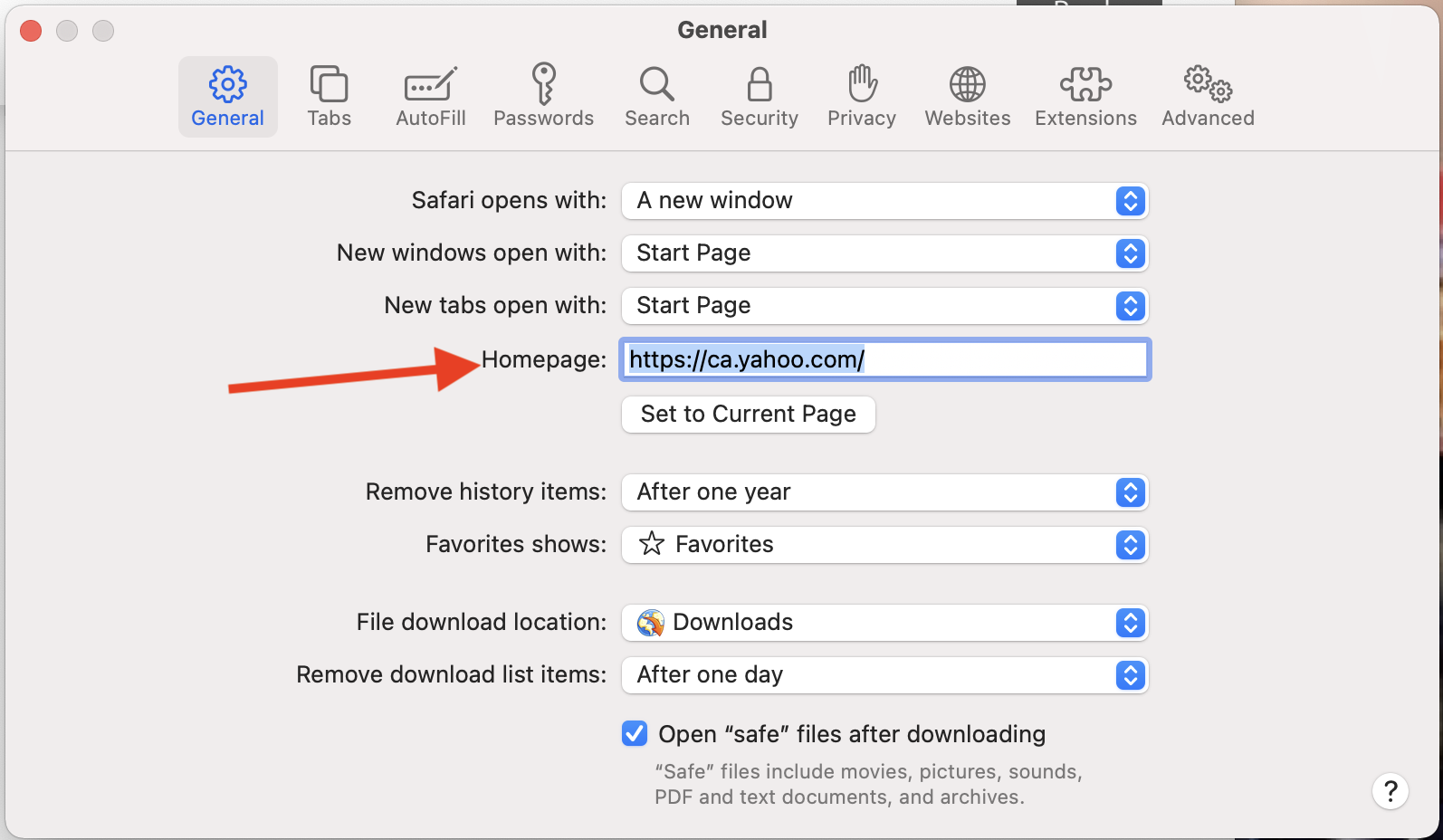Image resolution: width=1443 pixels, height=840 pixels.
Task: Open the Extensions puzzle piece icon
Action: pyautogui.click(x=1085, y=84)
